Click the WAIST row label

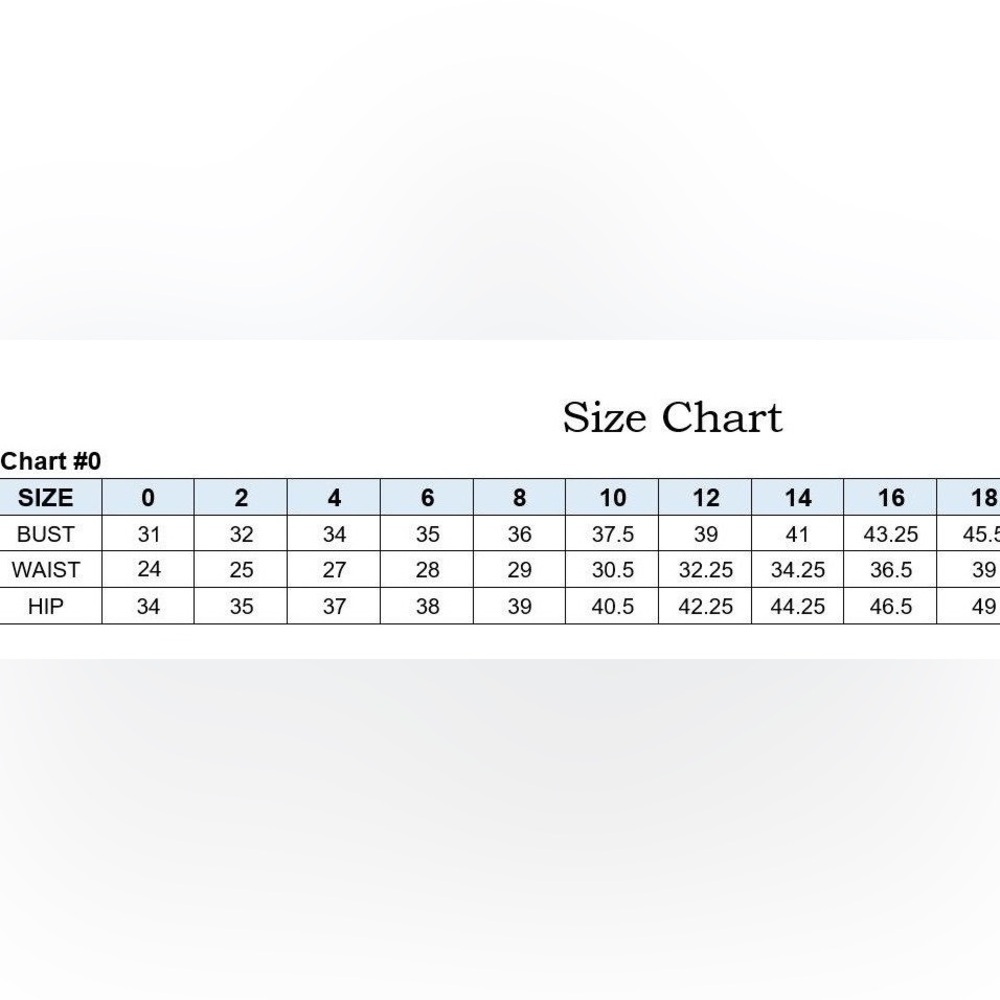pyautogui.click(x=46, y=570)
